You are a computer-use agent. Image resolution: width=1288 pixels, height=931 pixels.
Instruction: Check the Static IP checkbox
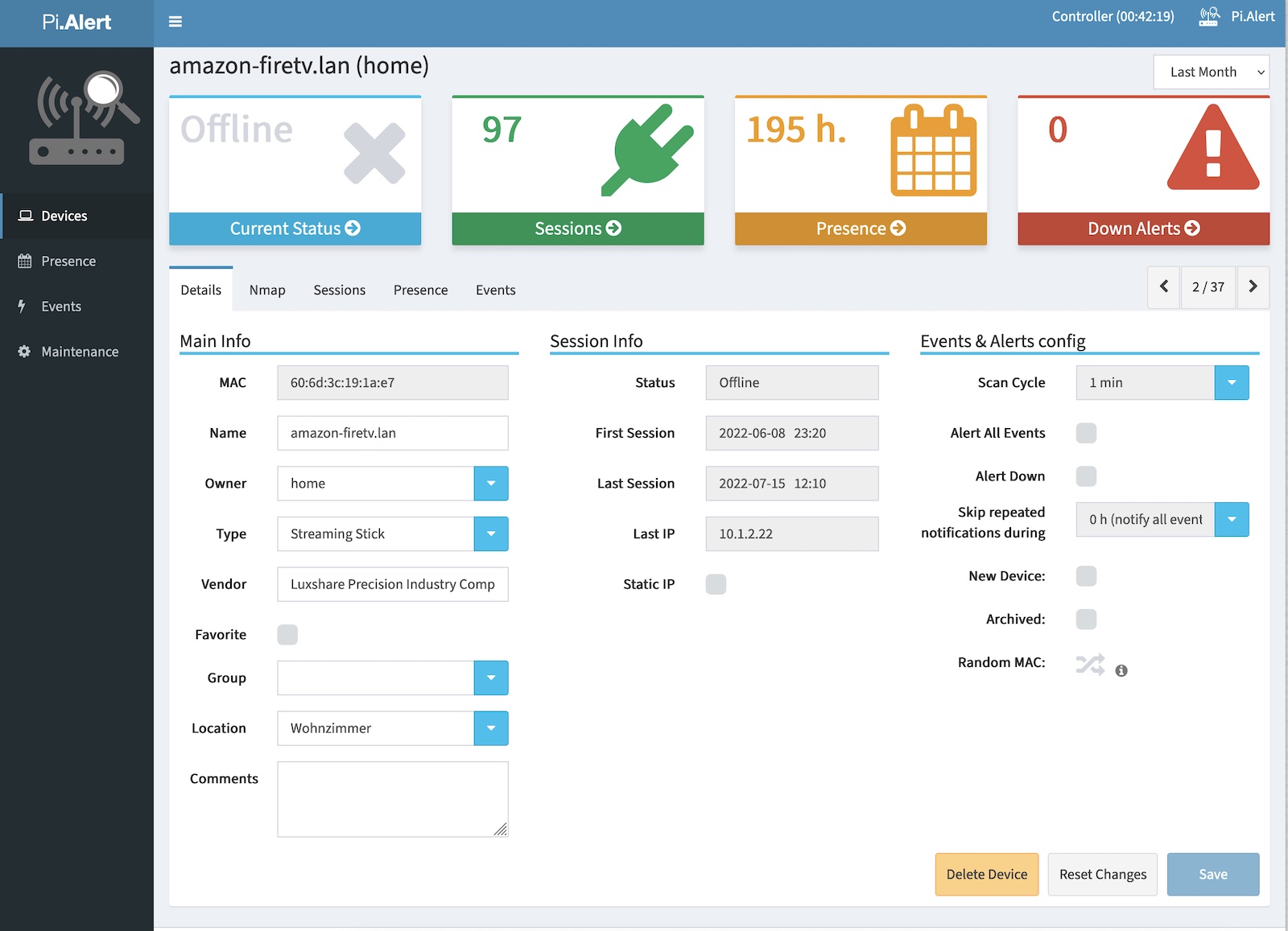(716, 584)
